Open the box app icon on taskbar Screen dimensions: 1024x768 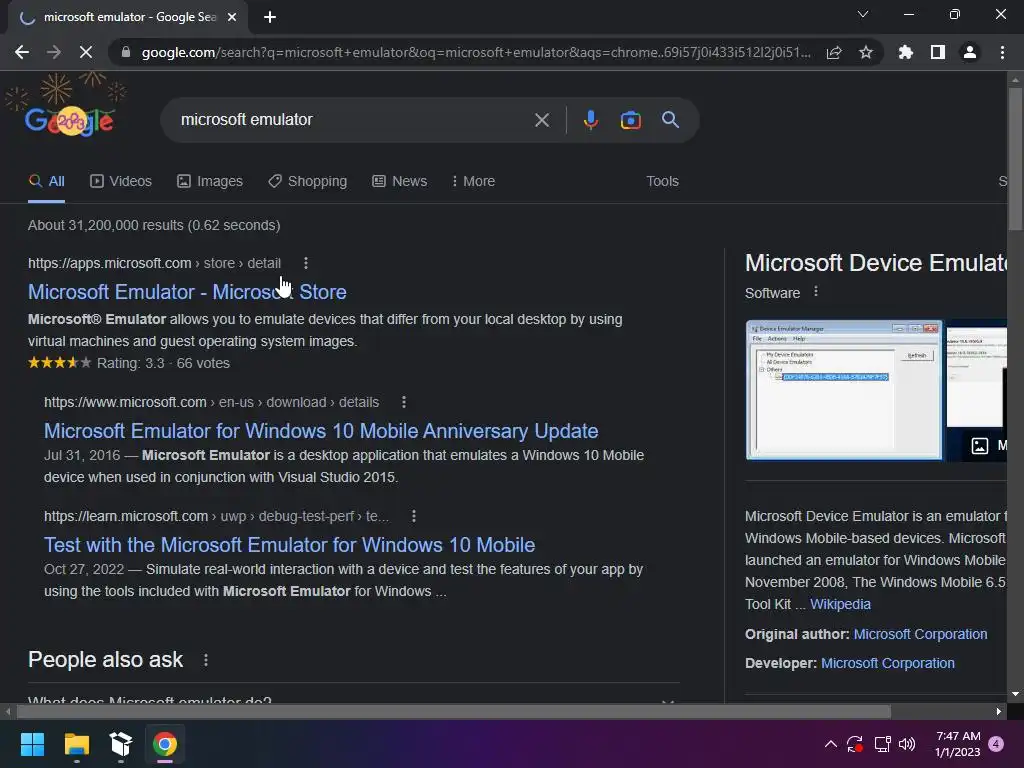point(121,744)
